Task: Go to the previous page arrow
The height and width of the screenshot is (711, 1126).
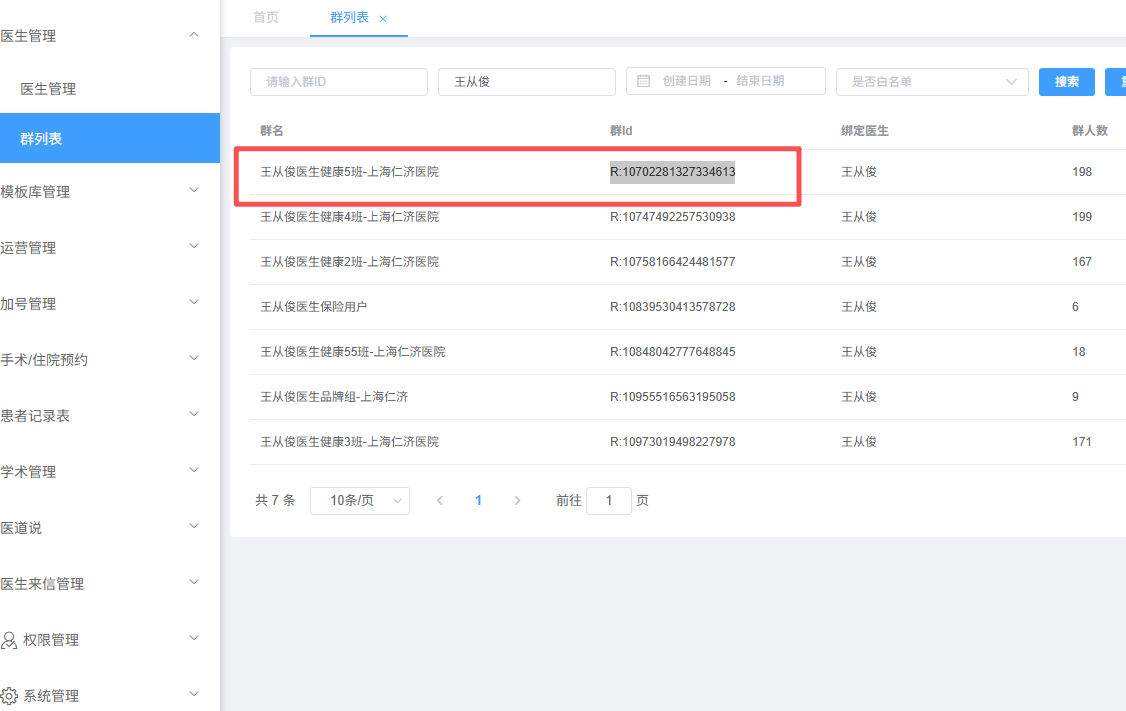Action: pos(440,501)
